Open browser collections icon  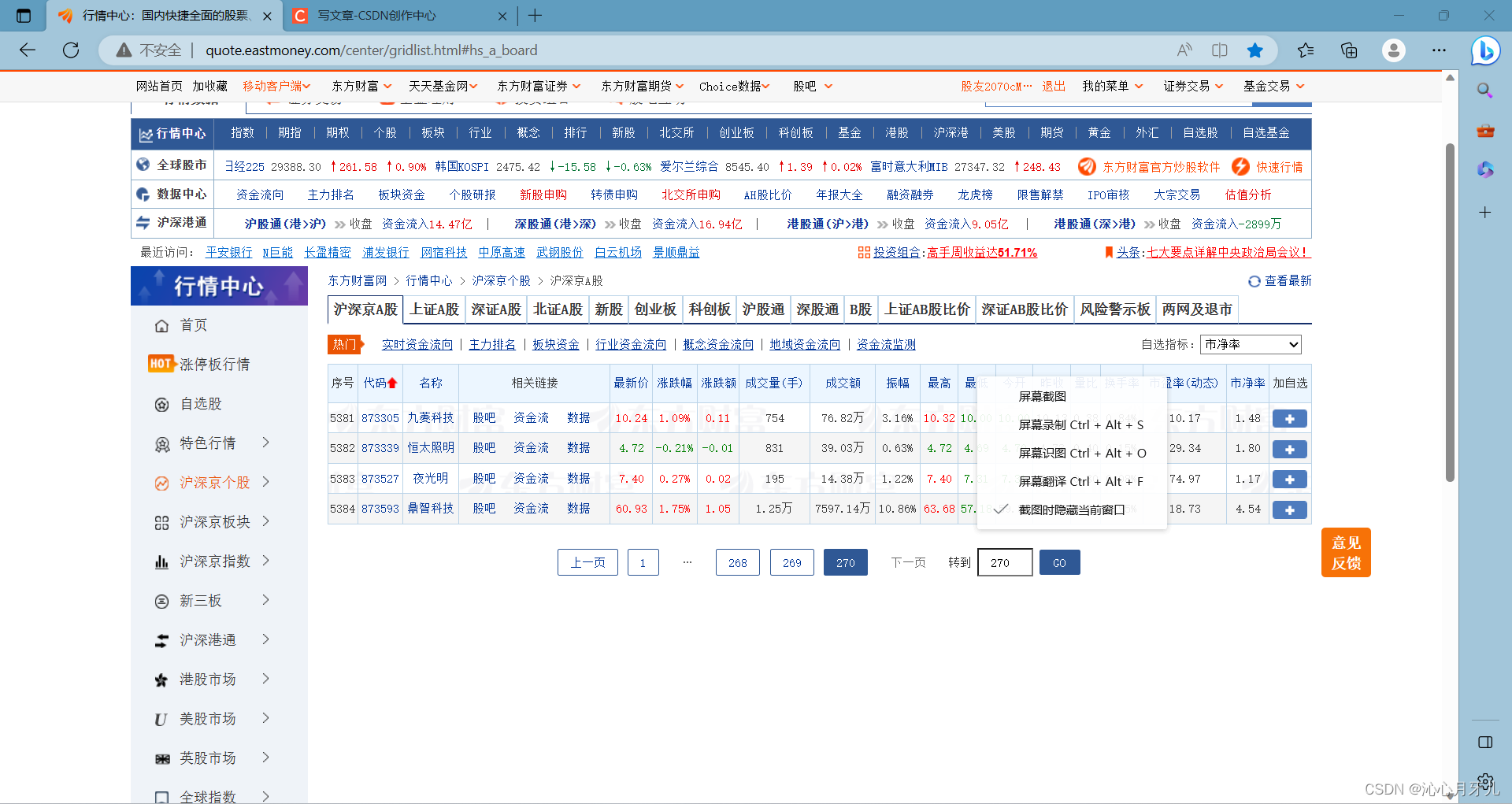click(x=1349, y=50)
